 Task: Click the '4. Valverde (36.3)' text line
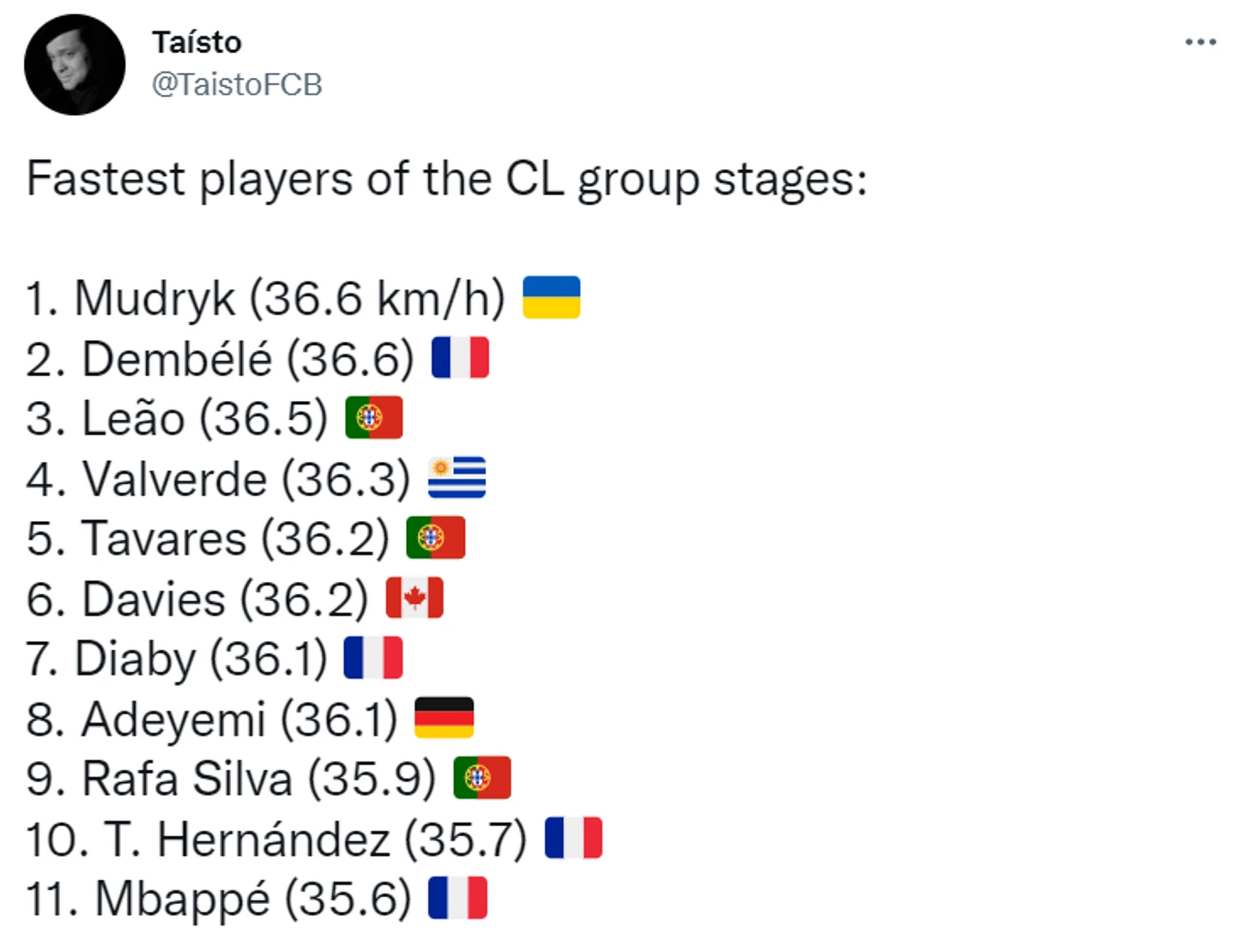tap(218, 479)
